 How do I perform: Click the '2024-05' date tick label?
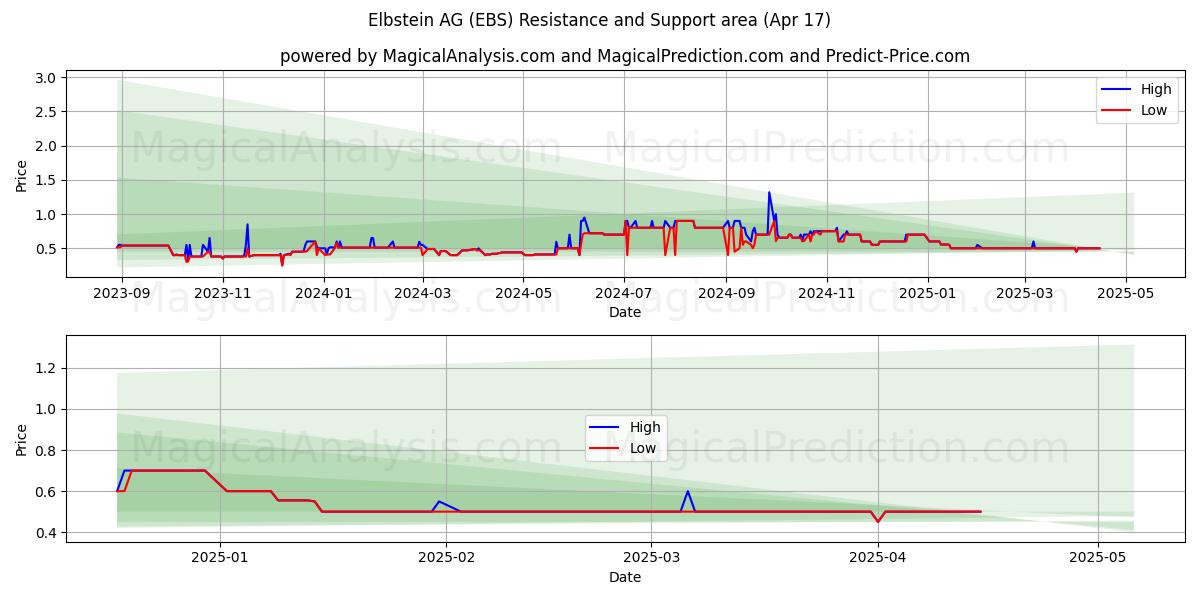(x=524, y=293)
